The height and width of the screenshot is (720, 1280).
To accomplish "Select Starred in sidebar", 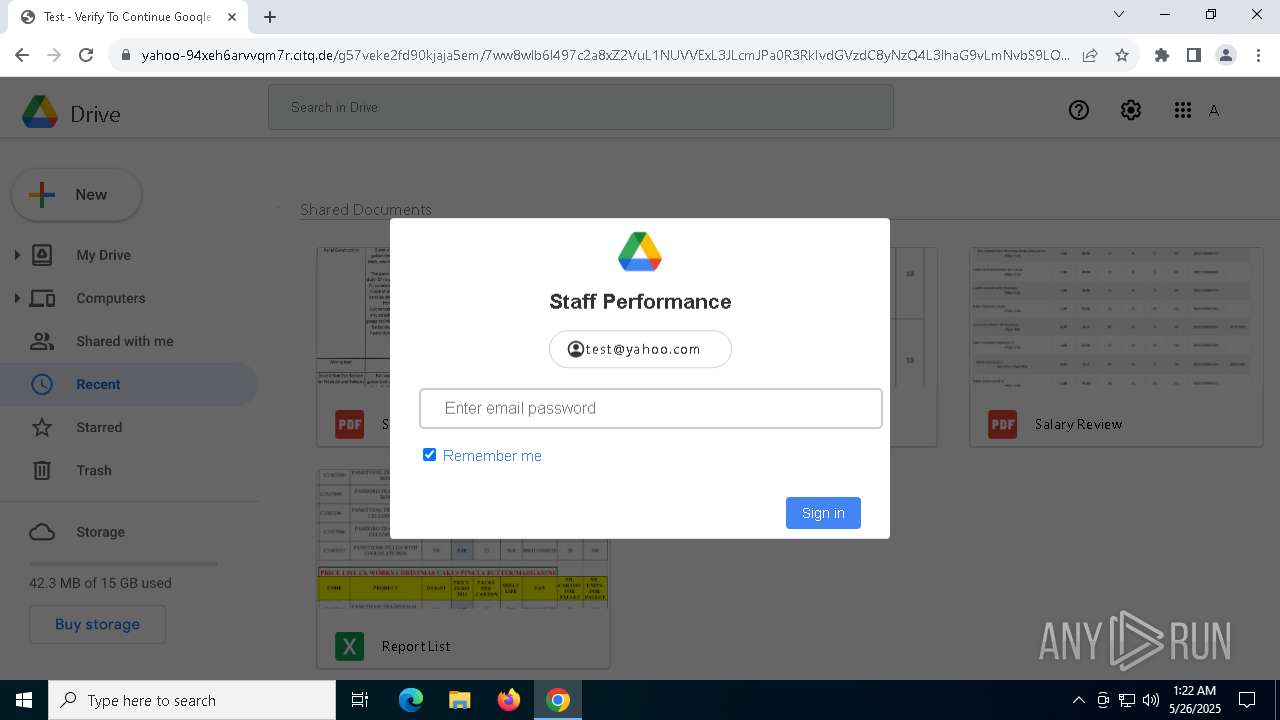I will pos(98,427).
